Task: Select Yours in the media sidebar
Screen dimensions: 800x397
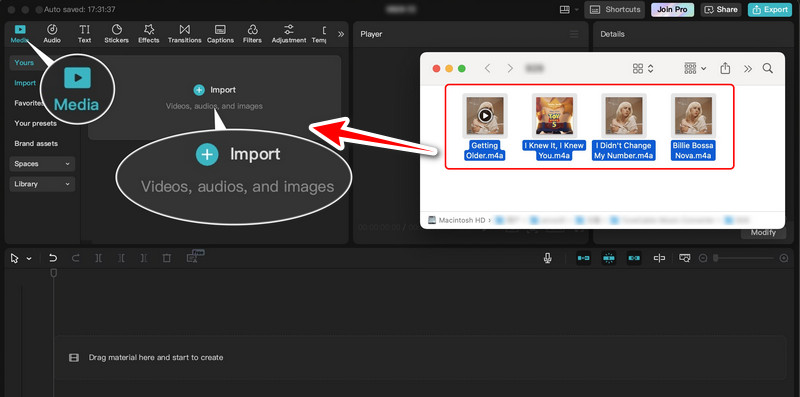Action: [x=24, y=62]
